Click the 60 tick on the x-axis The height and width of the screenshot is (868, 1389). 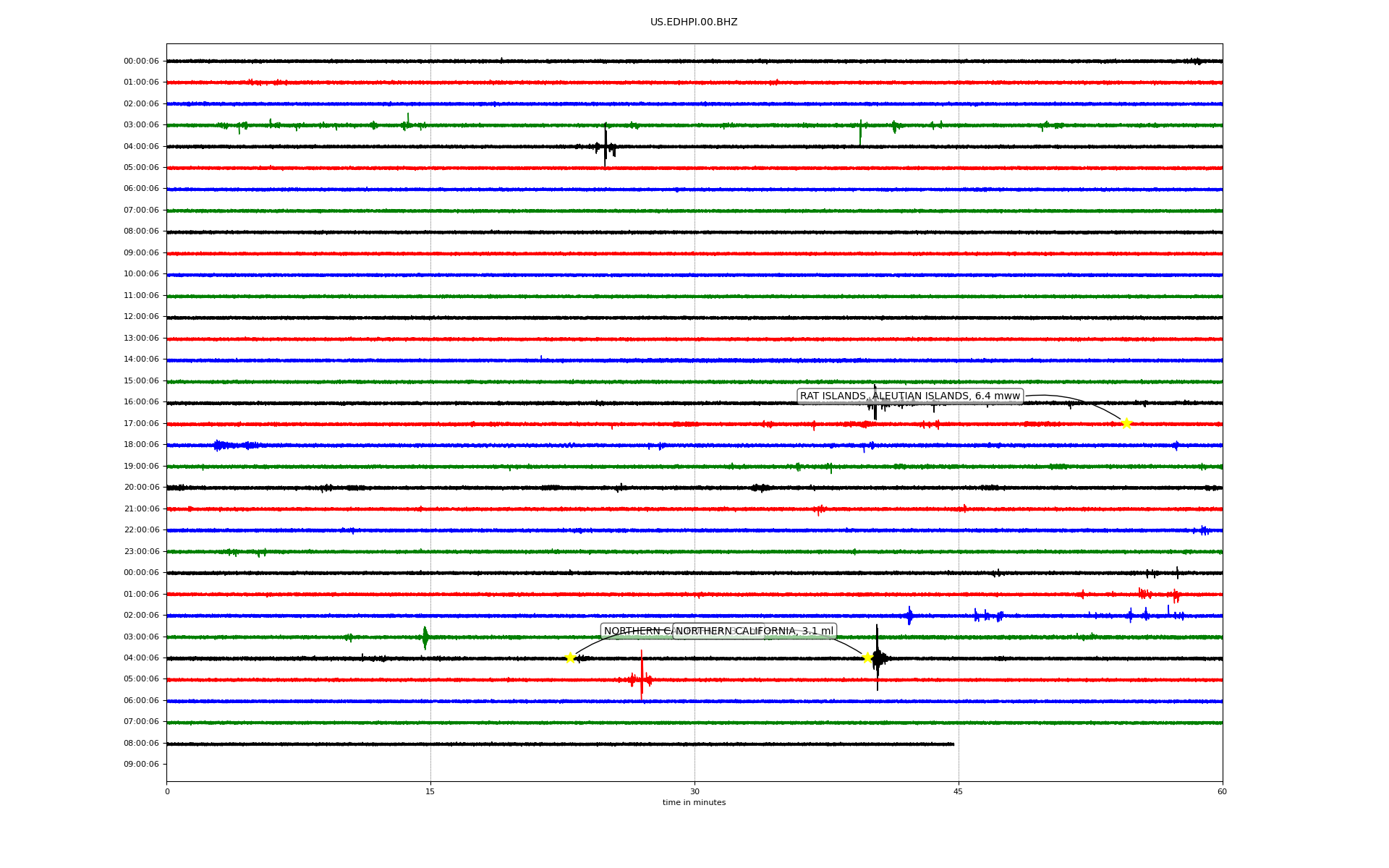(x=1222, y=791)
